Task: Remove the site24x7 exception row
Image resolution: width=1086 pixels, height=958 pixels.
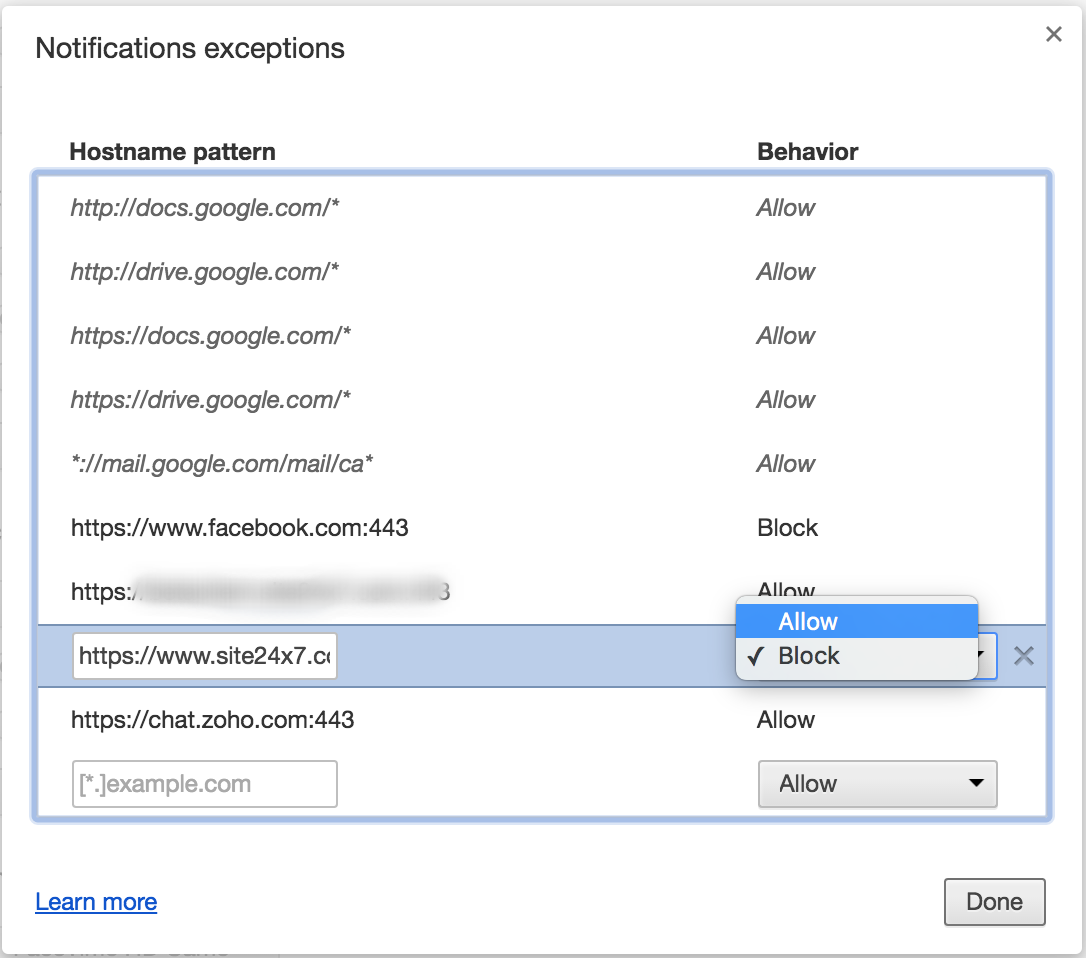Action: point(1023,656)
